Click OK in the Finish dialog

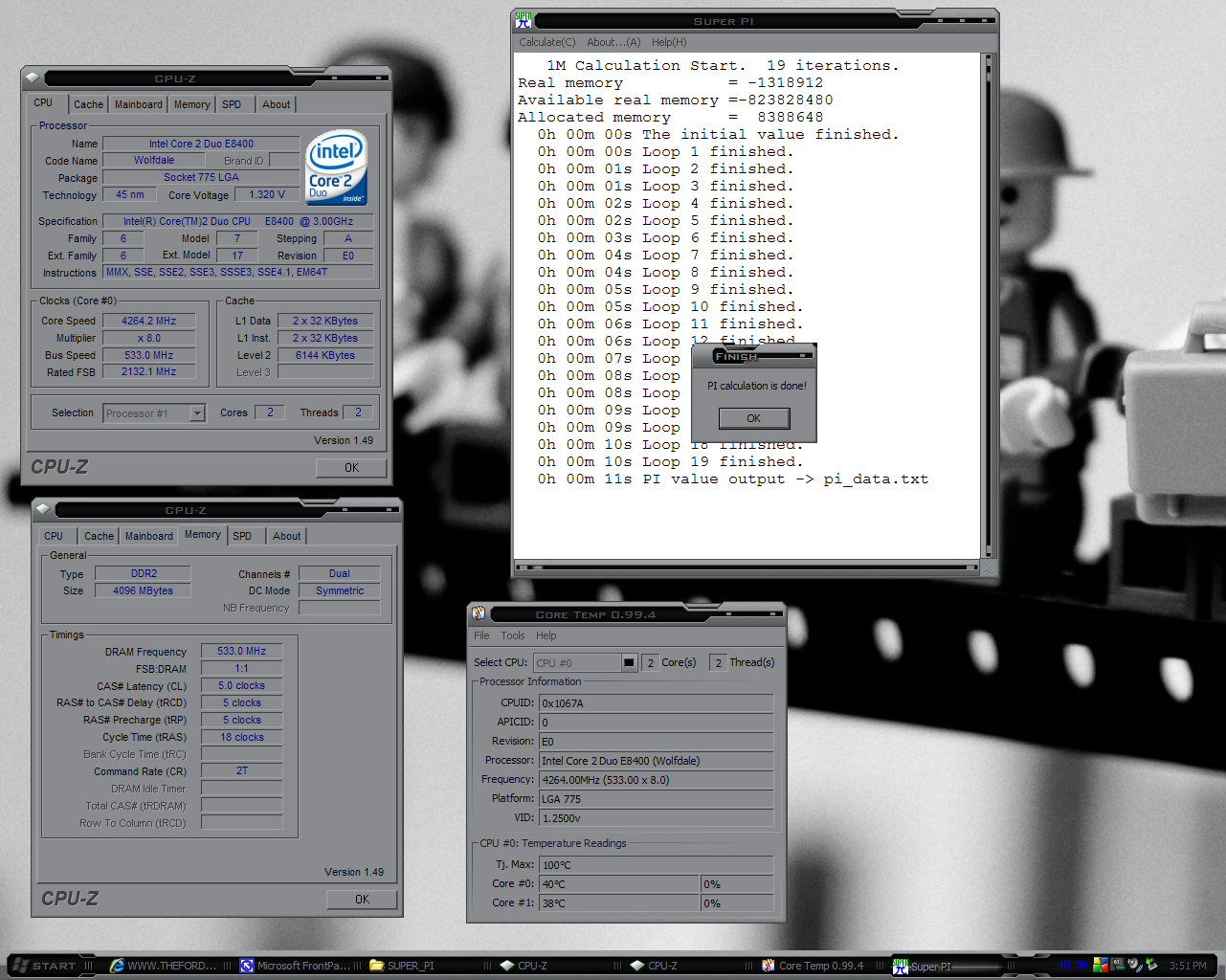(x=754, y=418)
